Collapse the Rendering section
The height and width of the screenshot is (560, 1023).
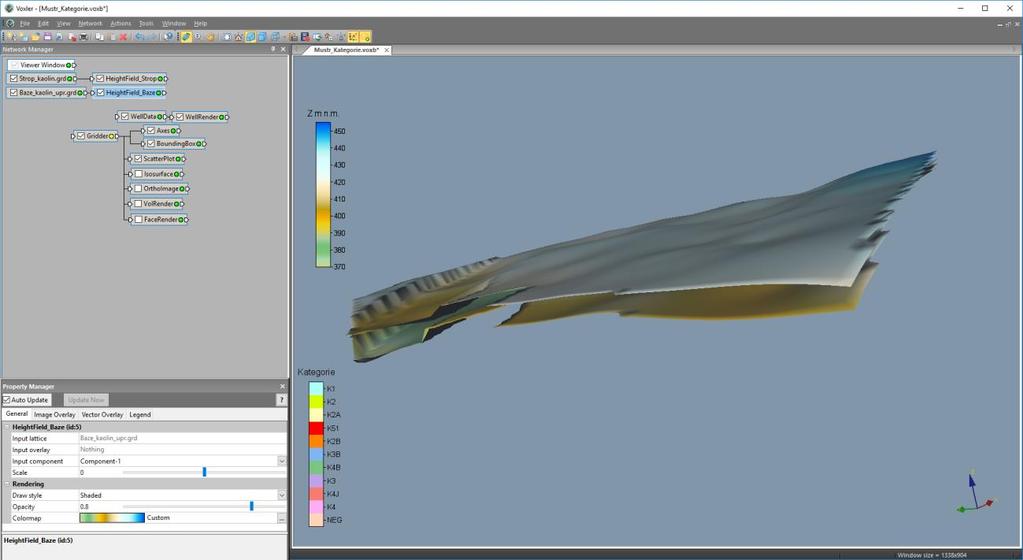[x=7, y=484]
